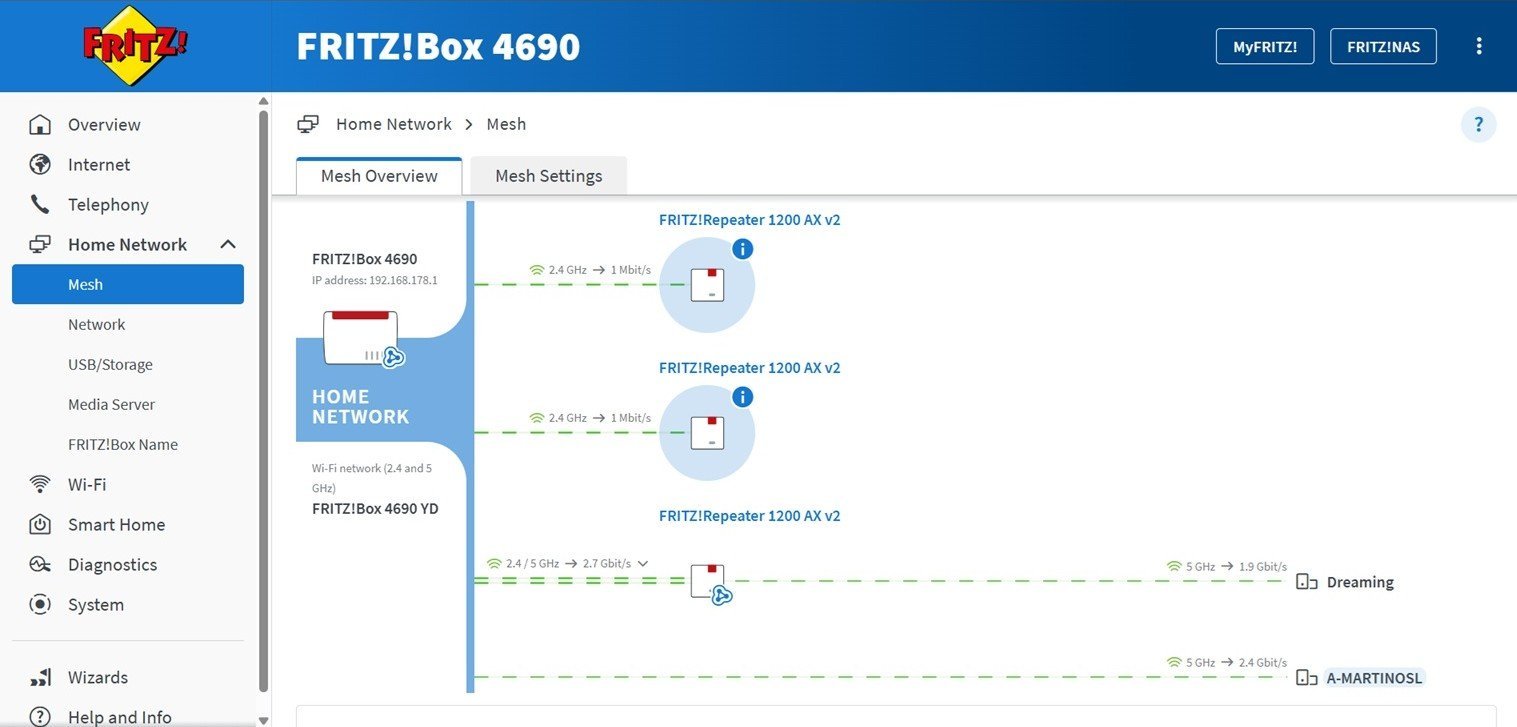This screenshot has width=1517, height=727.
Task: Click the third FRITZ!Repeater mesh device icon
Action: (x=709, y=583)
